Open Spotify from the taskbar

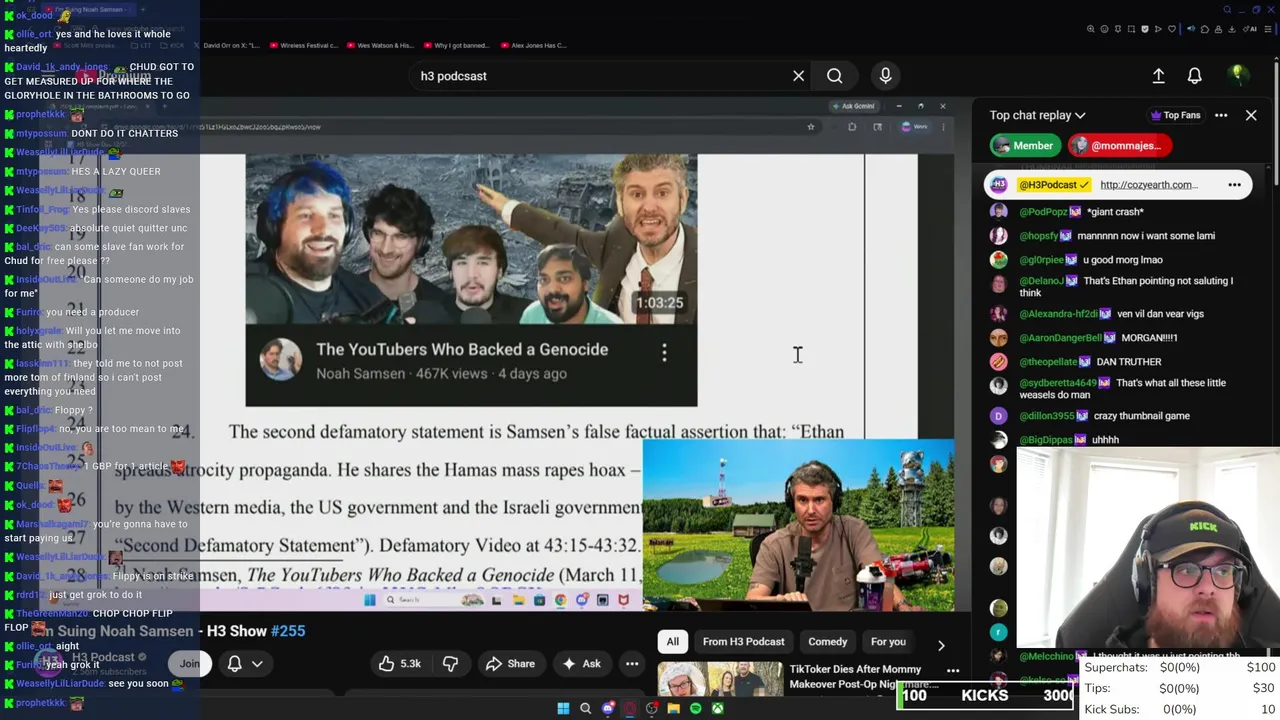tap(696, 708)
